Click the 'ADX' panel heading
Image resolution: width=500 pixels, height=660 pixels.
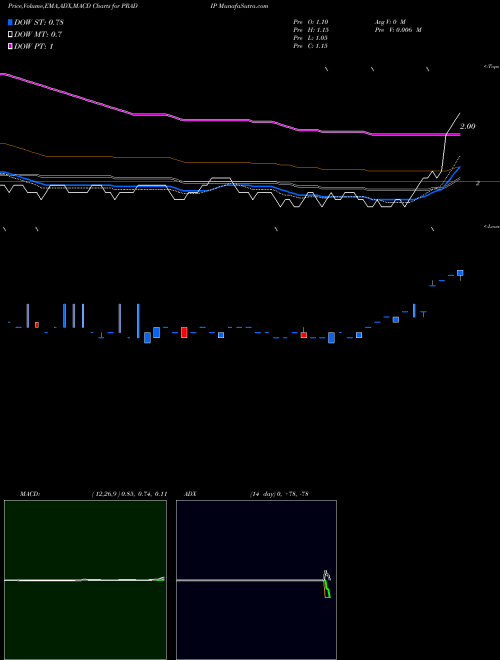tap(190, 494)
